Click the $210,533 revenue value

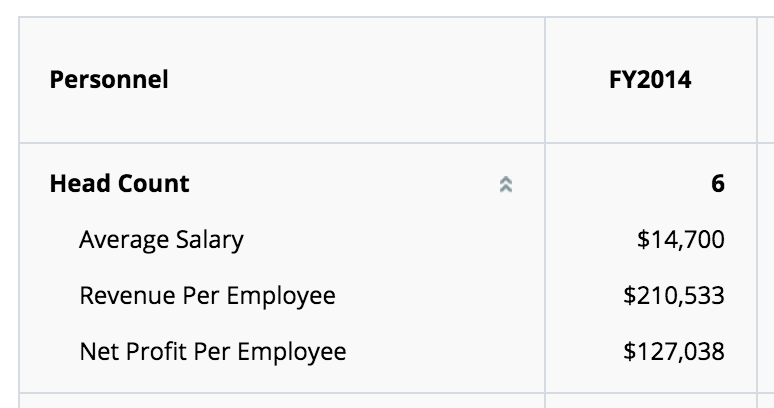click(x=674, y=296)
